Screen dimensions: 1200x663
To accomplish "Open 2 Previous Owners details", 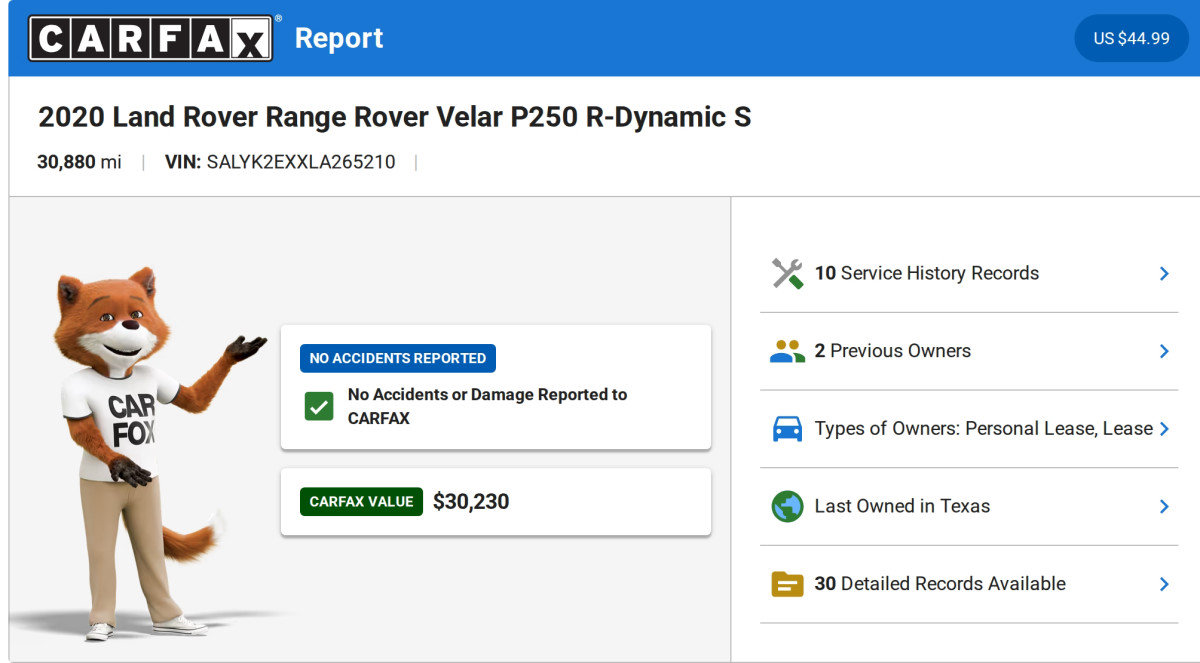I will tap(969, 351).
